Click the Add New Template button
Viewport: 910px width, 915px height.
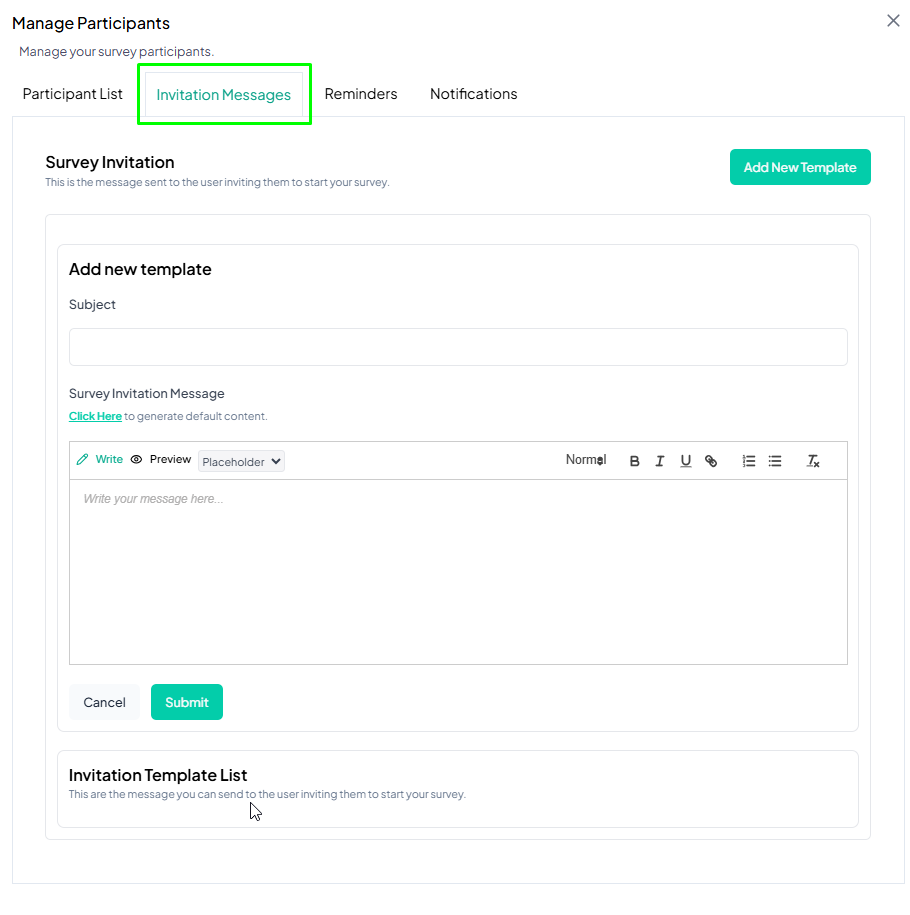click(x=800, y=167)
